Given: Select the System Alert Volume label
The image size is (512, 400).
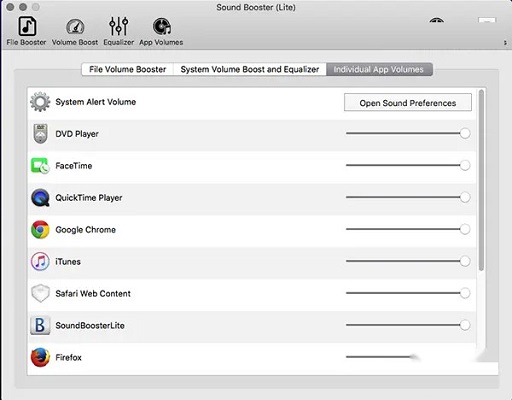Looking at the screenshot, I should 96,102.
